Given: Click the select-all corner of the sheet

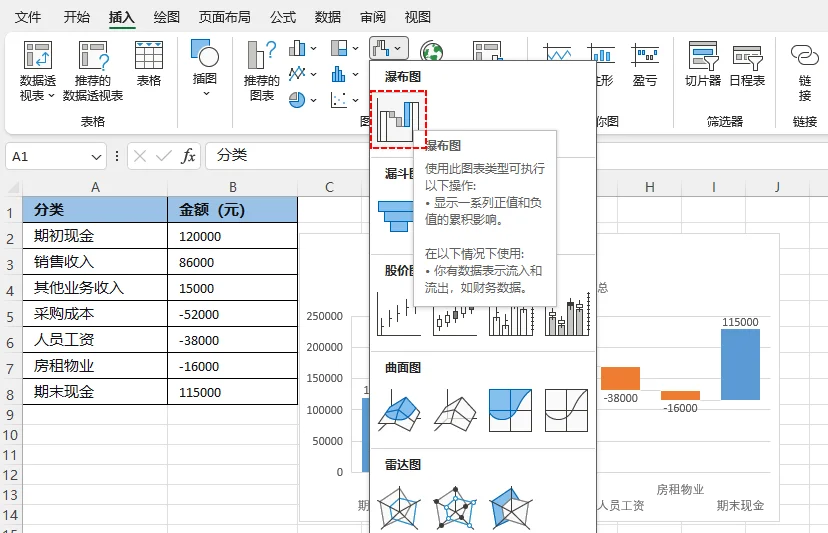Looking at the screenshot, I should click(x=12, y=187).
